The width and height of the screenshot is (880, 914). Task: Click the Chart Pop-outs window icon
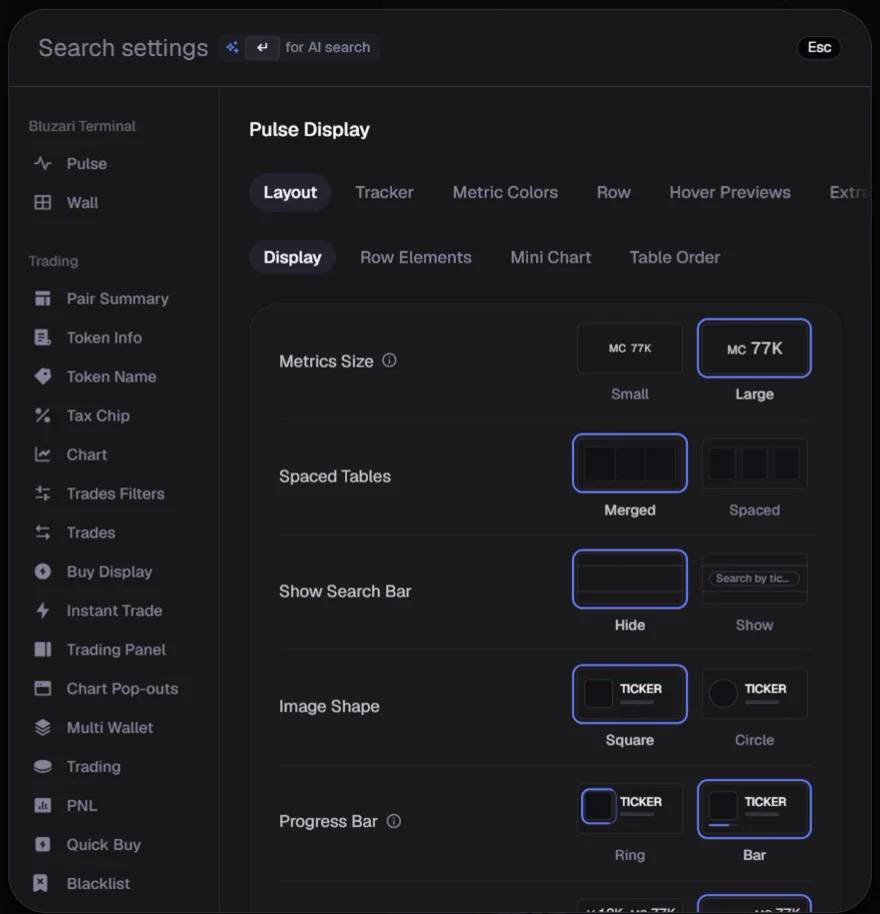tap(43, 688)
